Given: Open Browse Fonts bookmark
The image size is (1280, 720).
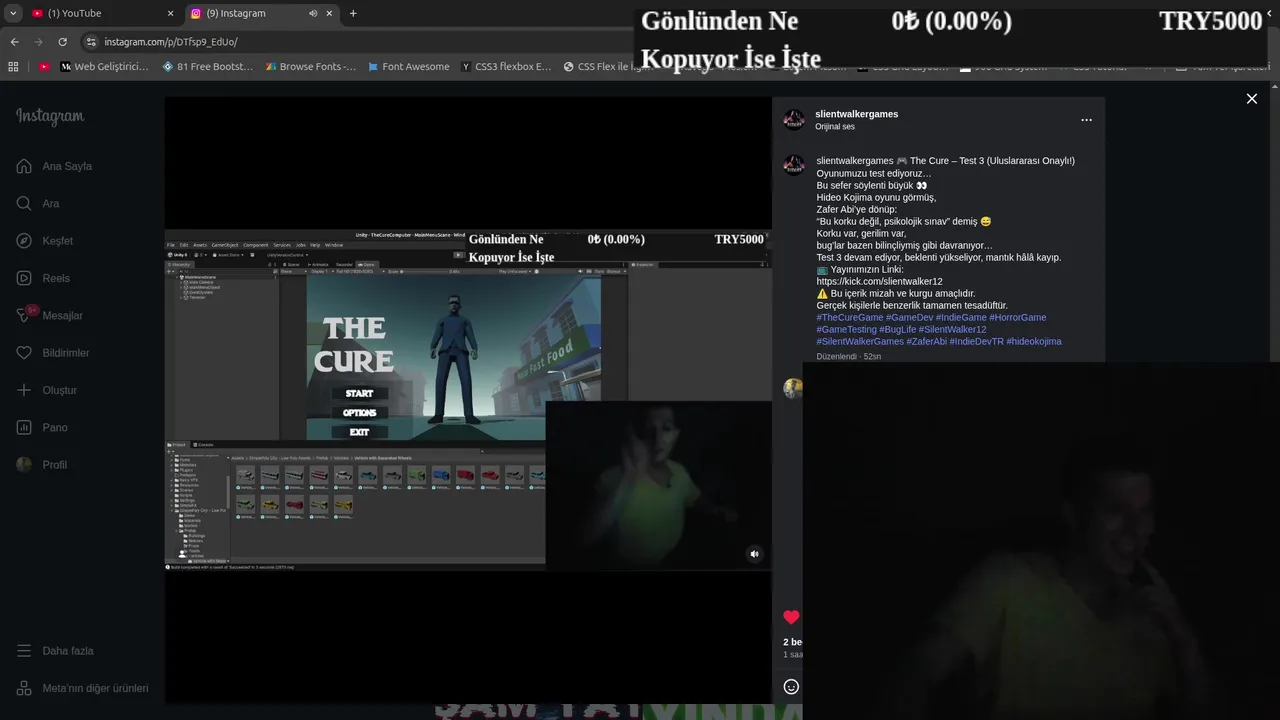Looking at the screenshot, I should click(310, 67).
